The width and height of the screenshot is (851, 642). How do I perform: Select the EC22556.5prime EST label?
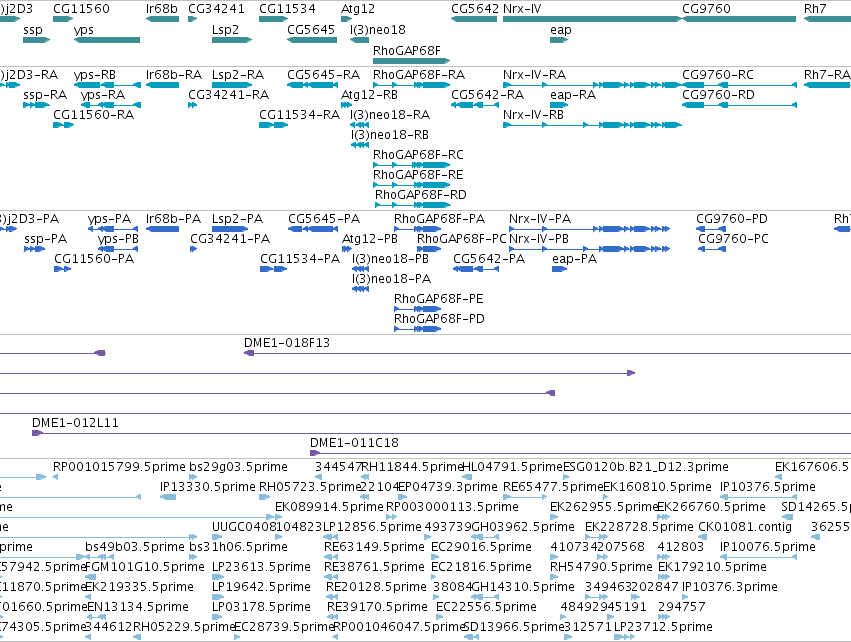pos(486,607)
